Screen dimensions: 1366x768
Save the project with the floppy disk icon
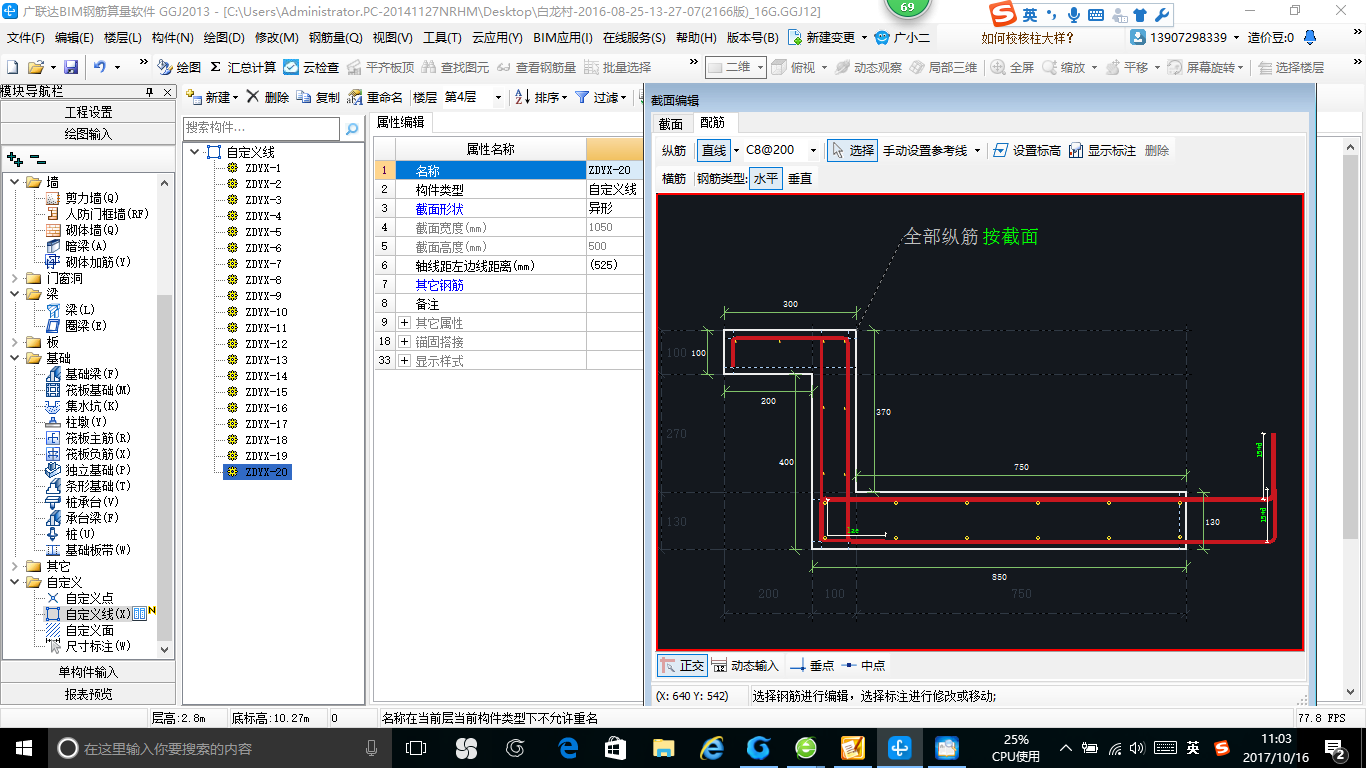[71, 67]
